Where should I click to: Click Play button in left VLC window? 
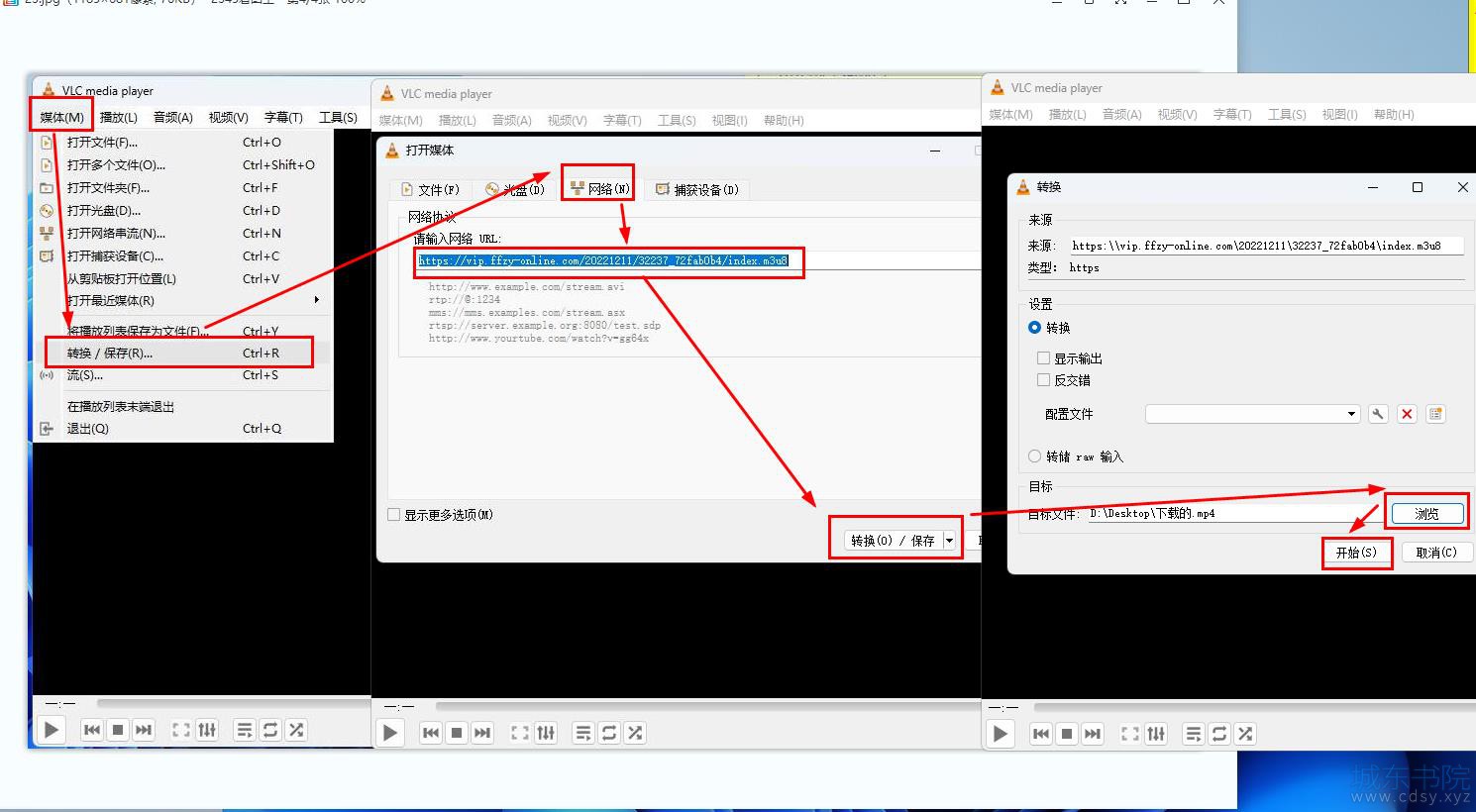(x=52, y=731)
